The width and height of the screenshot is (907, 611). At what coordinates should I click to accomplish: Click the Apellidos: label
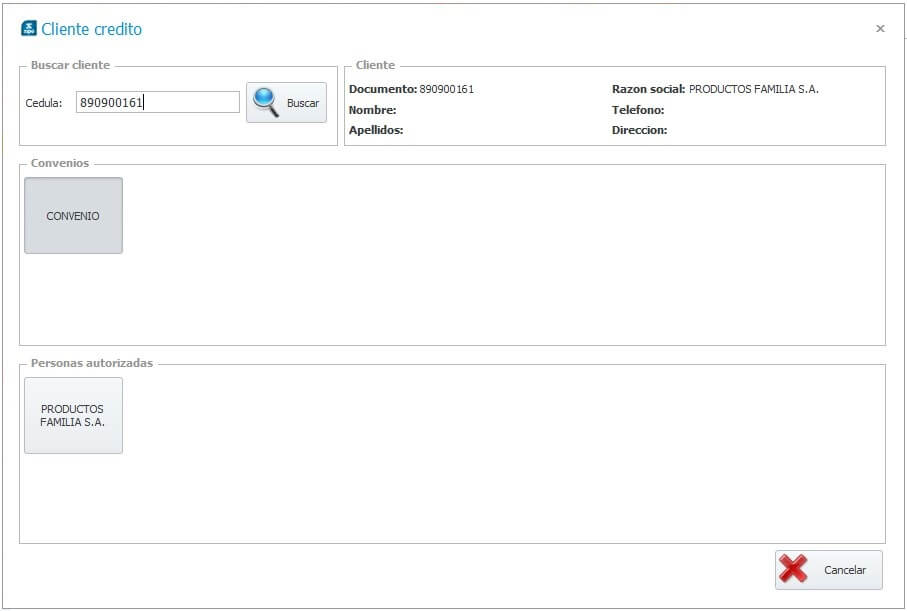pos(376,130)
